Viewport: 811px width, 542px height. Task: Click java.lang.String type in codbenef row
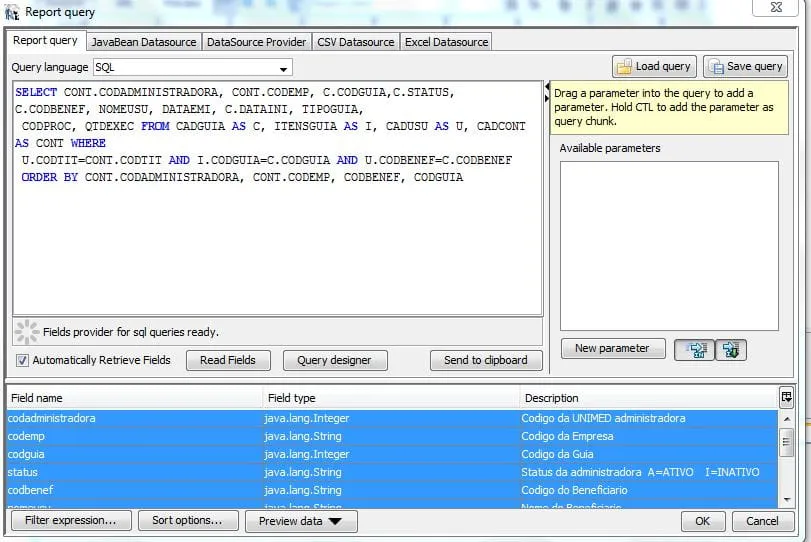click(303, 490)
